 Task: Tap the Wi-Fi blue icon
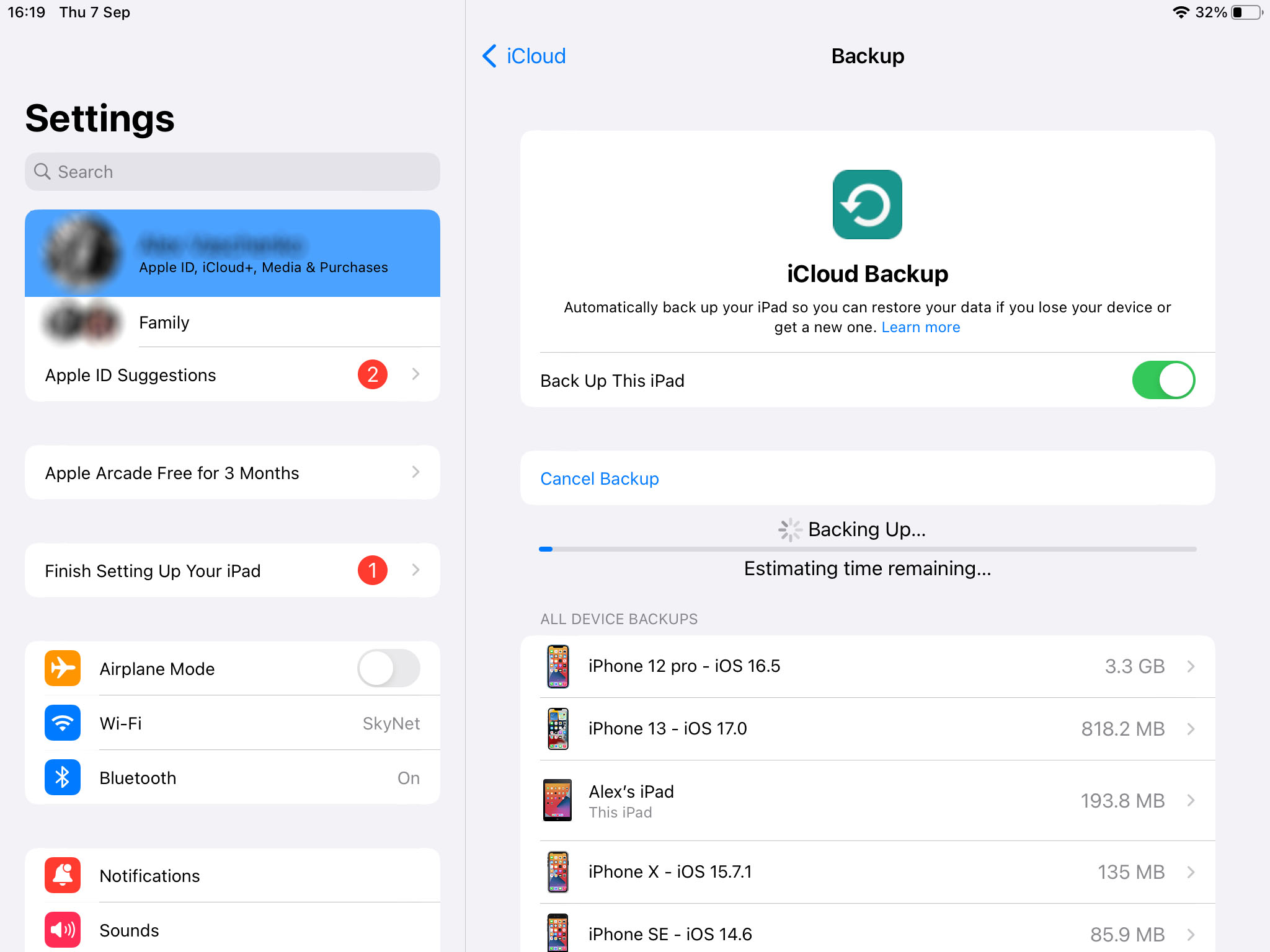tap(63, 723)
